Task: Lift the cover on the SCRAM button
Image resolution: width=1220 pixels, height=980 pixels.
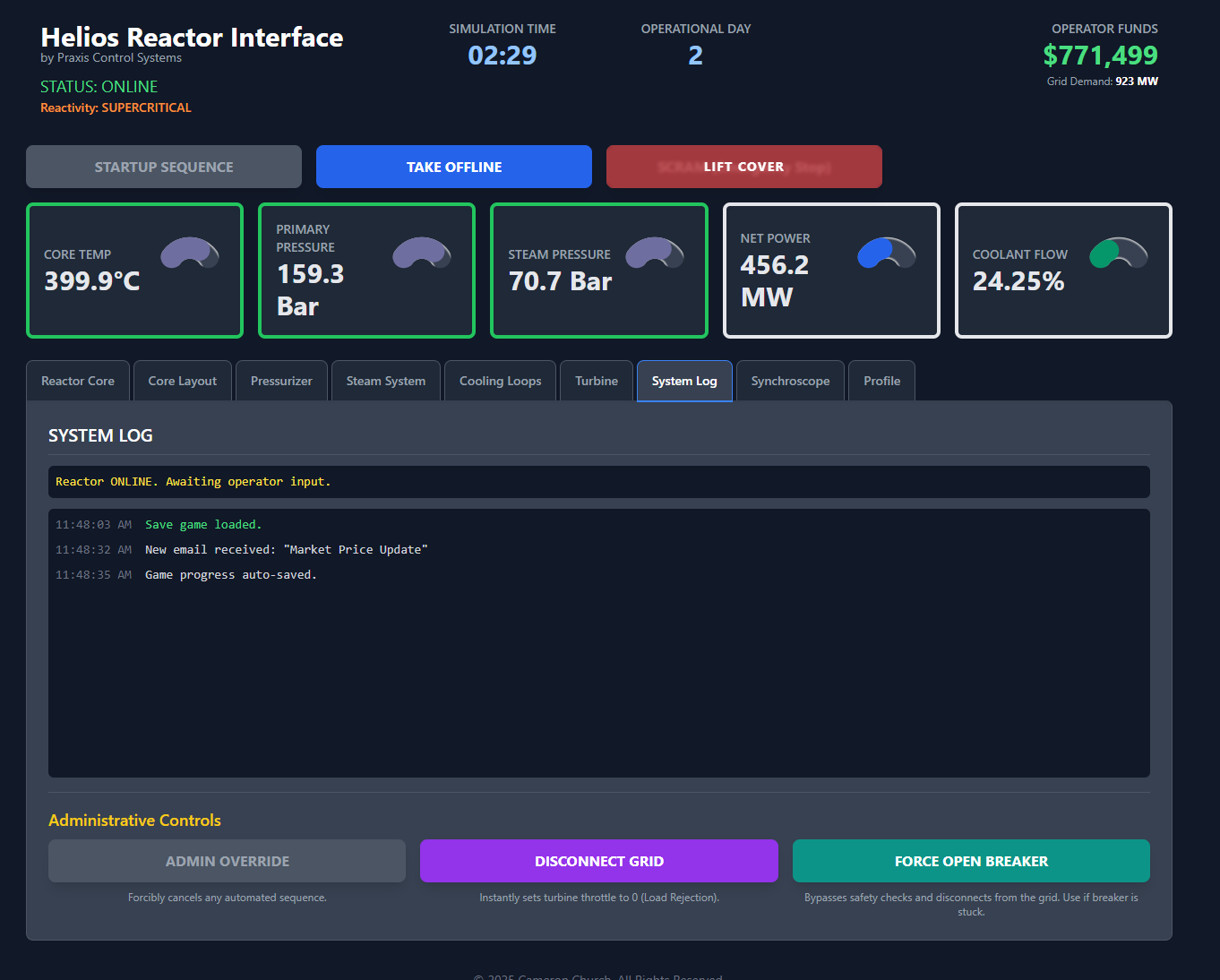Action: pyautogui.click(x=744, y=167)
